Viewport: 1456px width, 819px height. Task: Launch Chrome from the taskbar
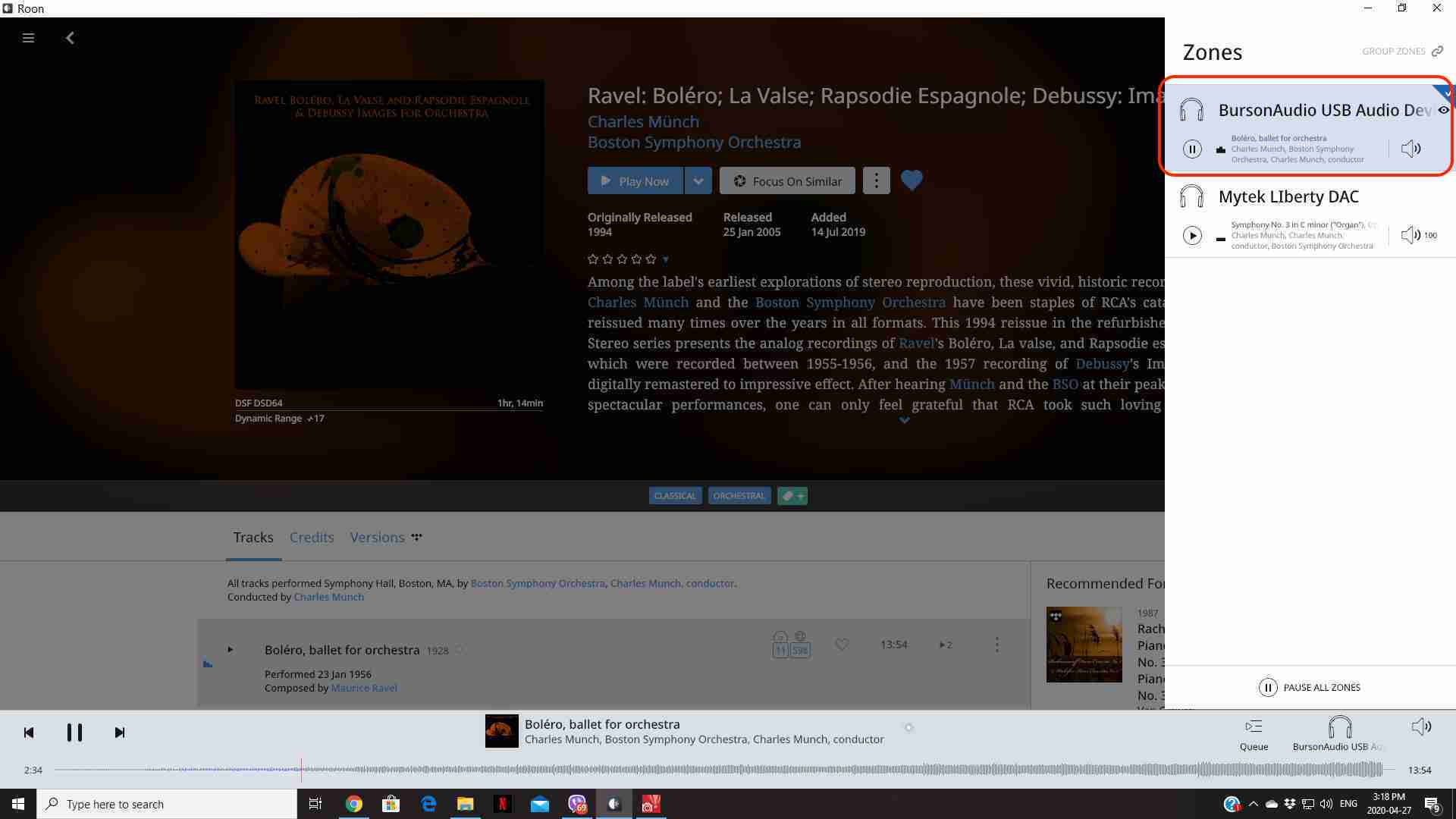point(354,804)
